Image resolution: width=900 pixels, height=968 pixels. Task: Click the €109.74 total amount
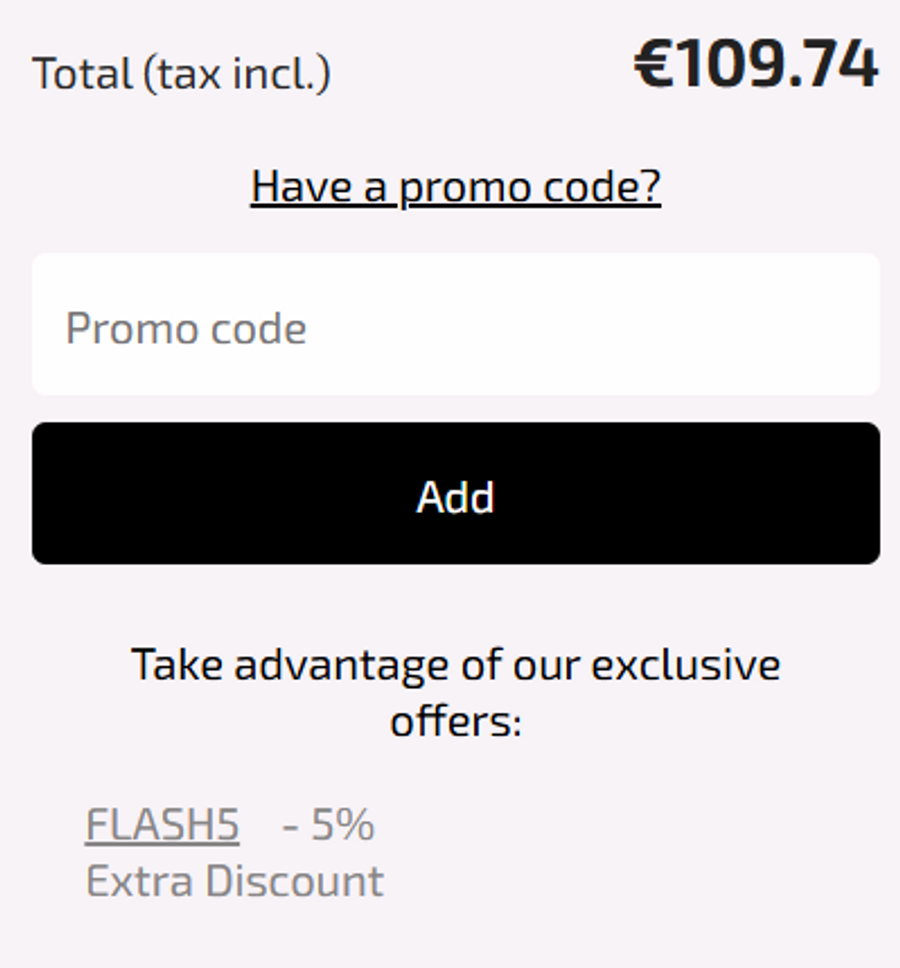coord(755,67)
